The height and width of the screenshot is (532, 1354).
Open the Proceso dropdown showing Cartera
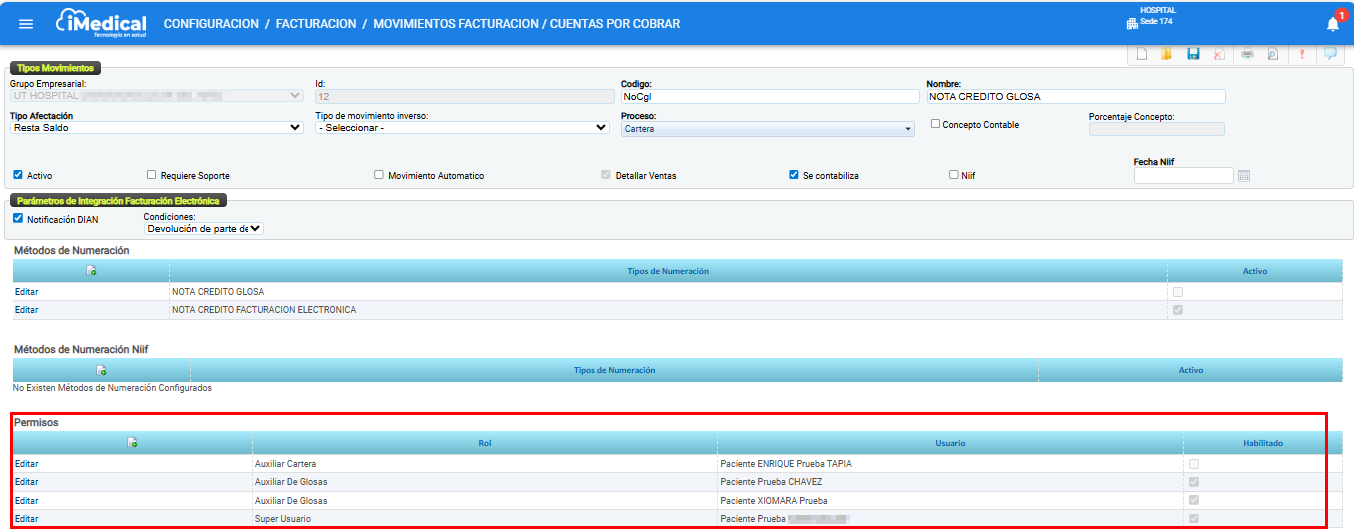pos(767,129)
